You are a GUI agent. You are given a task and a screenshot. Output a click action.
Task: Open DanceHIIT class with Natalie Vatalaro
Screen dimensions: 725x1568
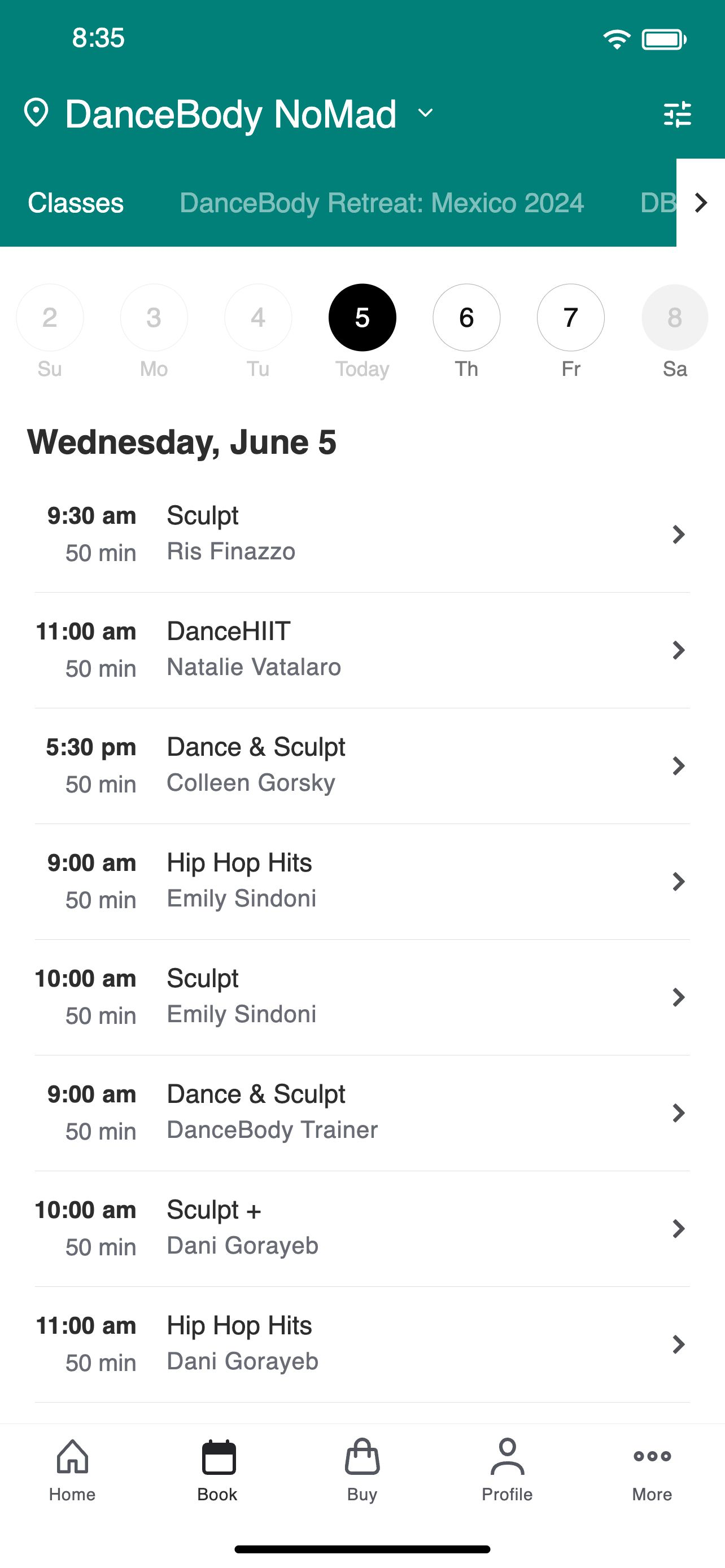coord(362,650)
